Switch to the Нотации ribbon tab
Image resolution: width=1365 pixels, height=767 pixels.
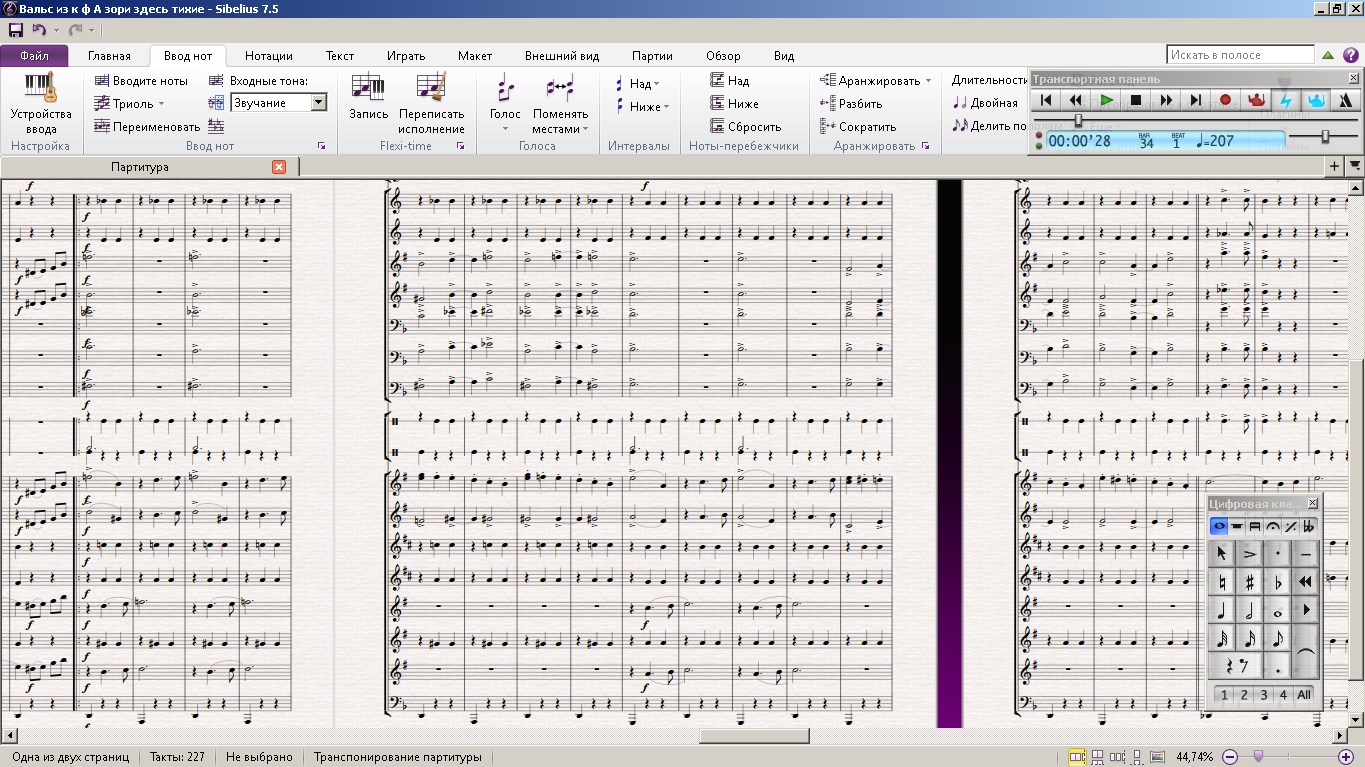(269, 56)
